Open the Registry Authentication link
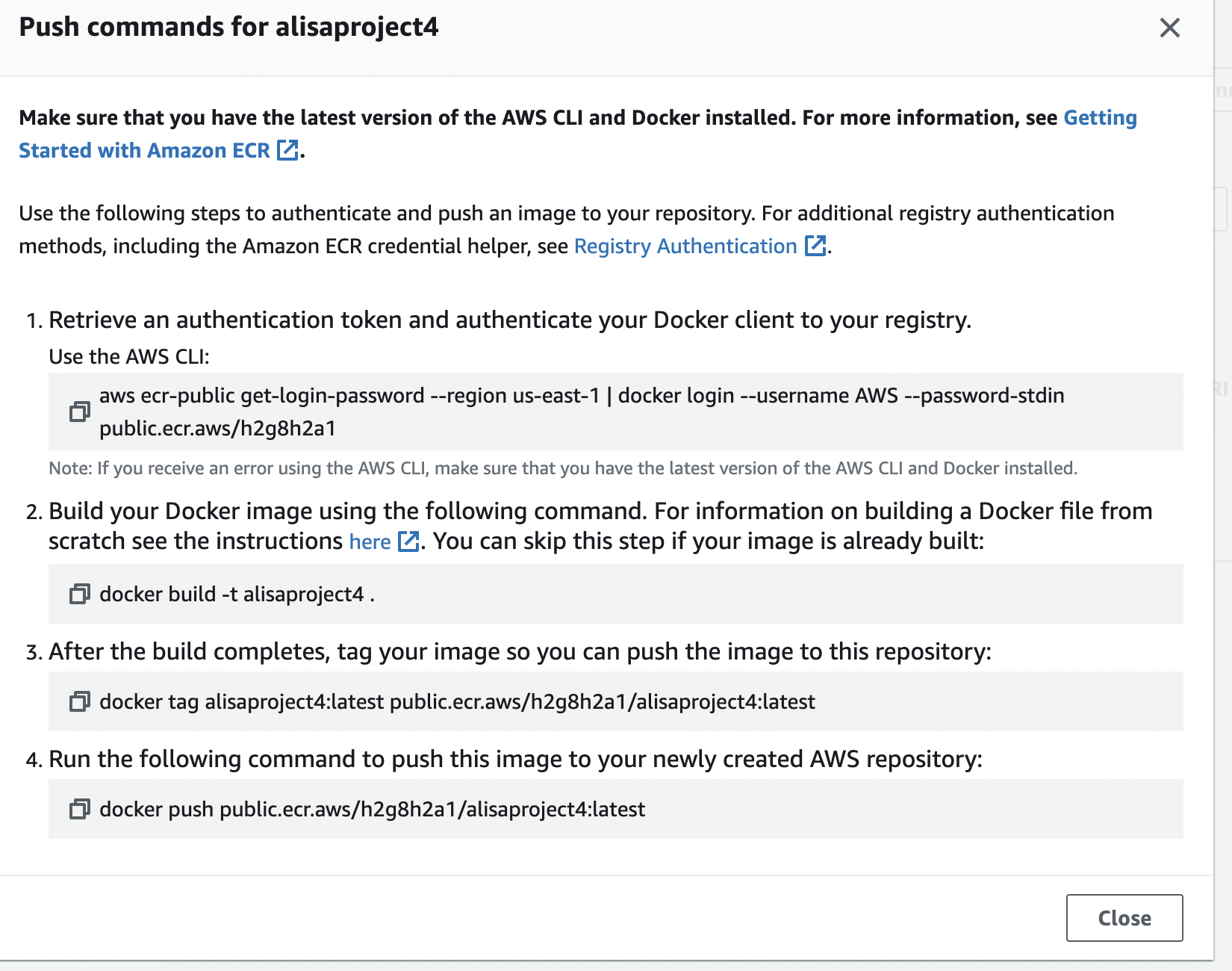Screen dimensions: 1232x971 (685, 246)
